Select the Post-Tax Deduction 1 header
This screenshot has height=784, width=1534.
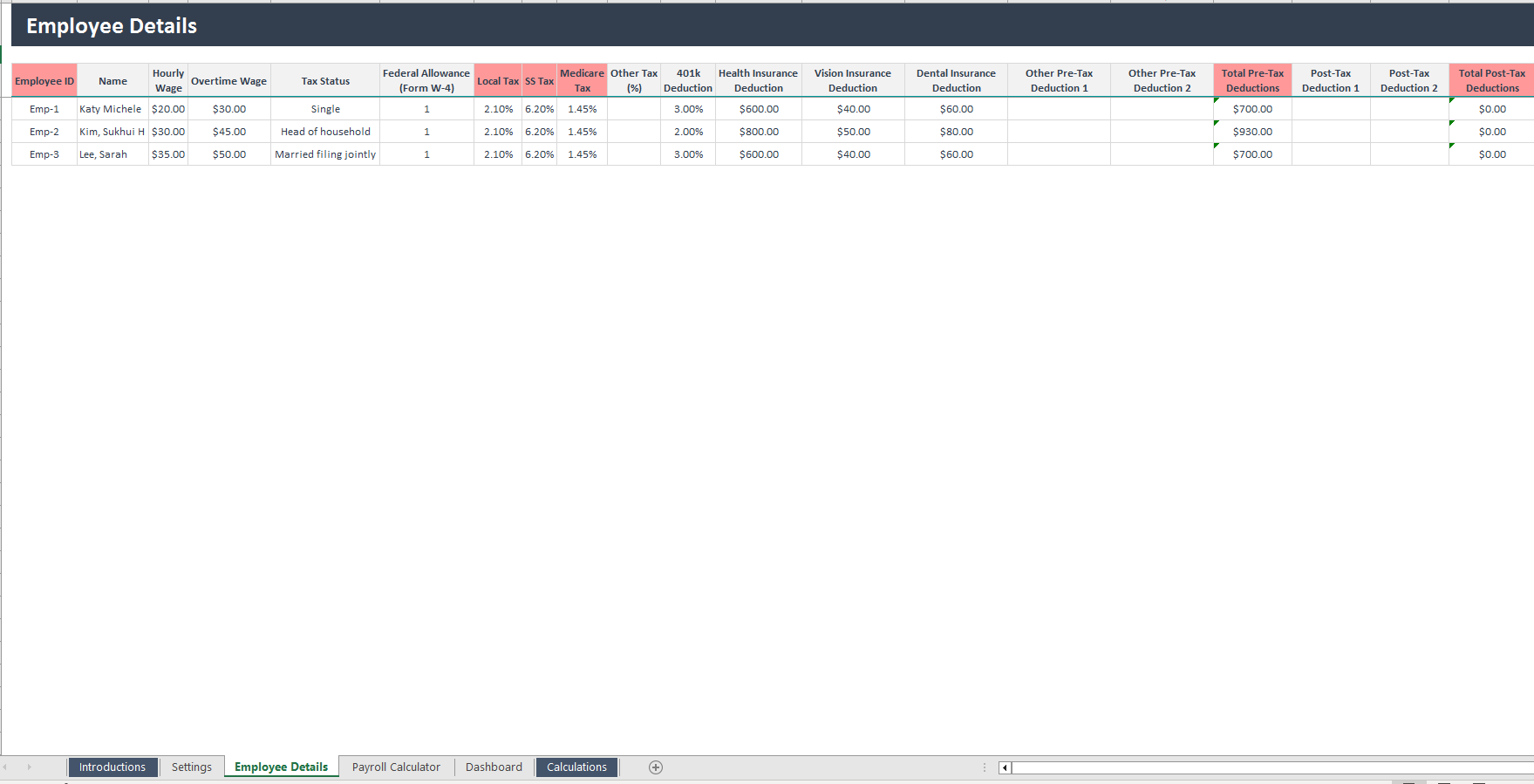tap(1331, 80)
